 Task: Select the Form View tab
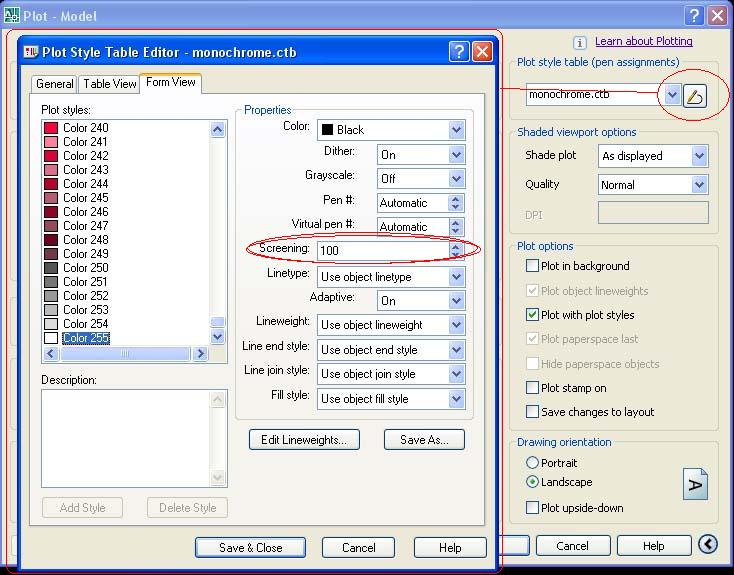click(x=170, y=82)
